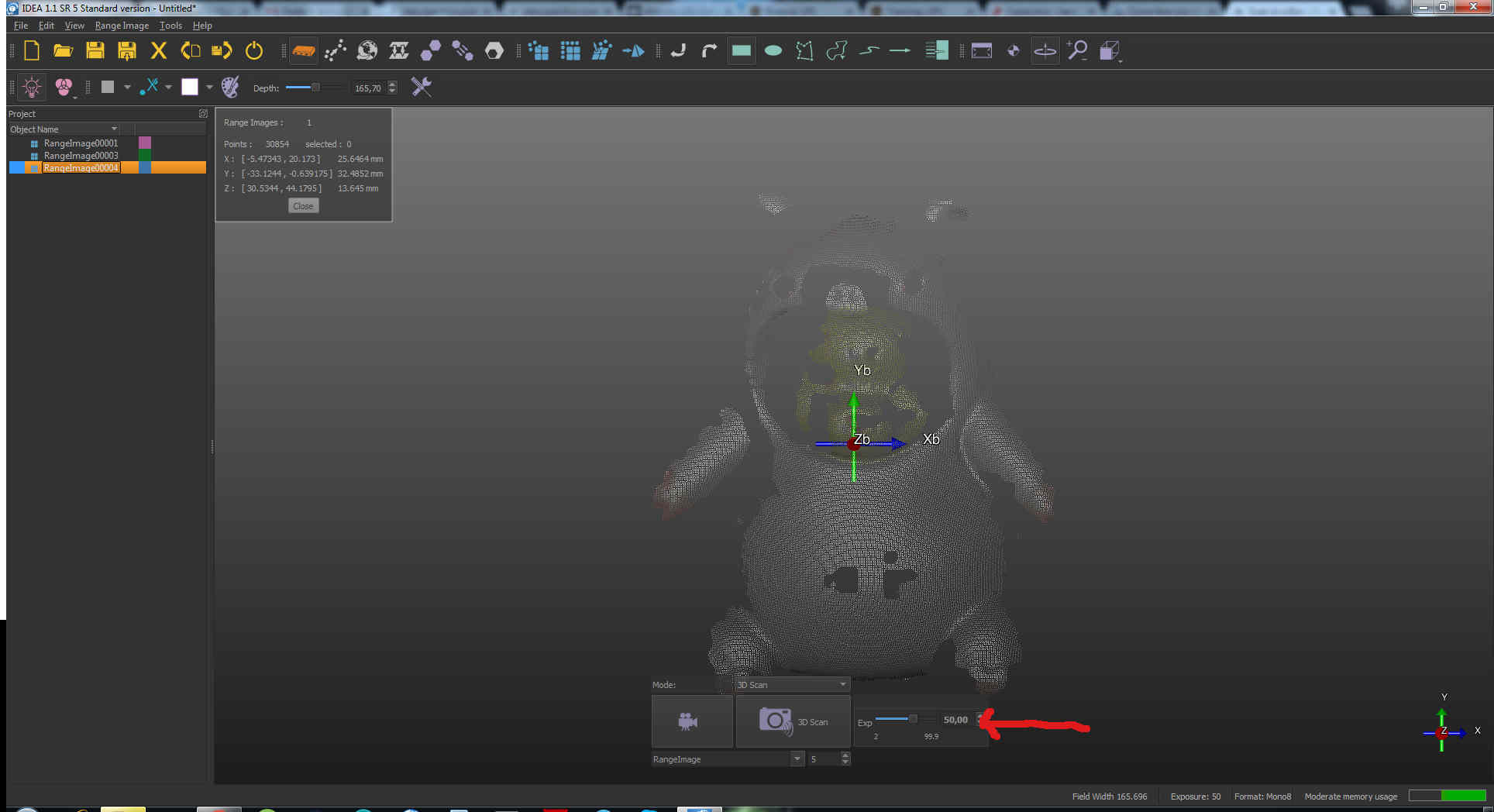Select the polygon selection tool
This screenshot has height=812, width=1494.
(805, 51)
